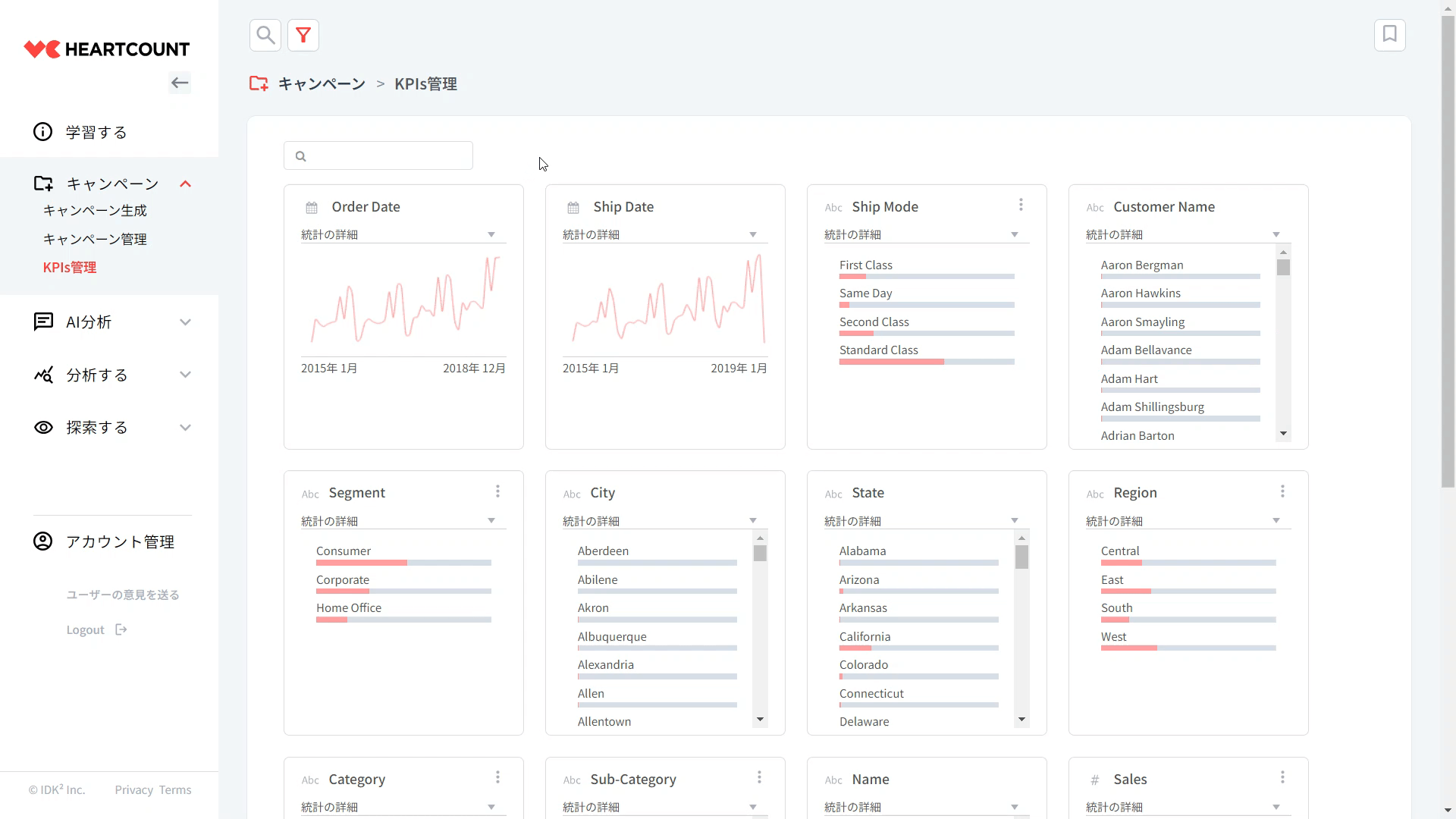Collapse the キャンペーン sidebar section chevron
The image size is (1456, 819).
point(185,184)
